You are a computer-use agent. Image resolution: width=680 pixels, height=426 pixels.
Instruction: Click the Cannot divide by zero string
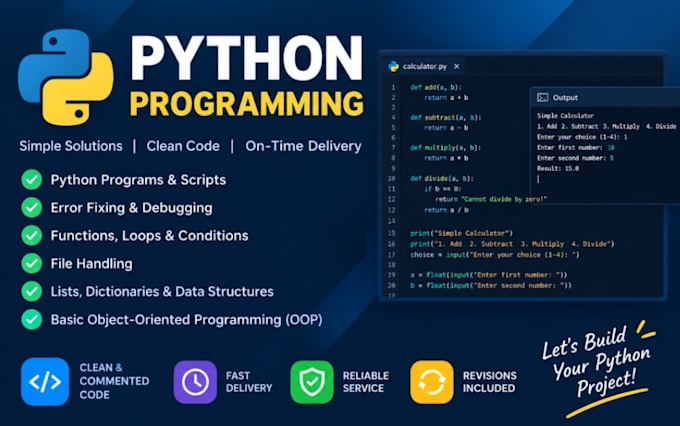504,200
